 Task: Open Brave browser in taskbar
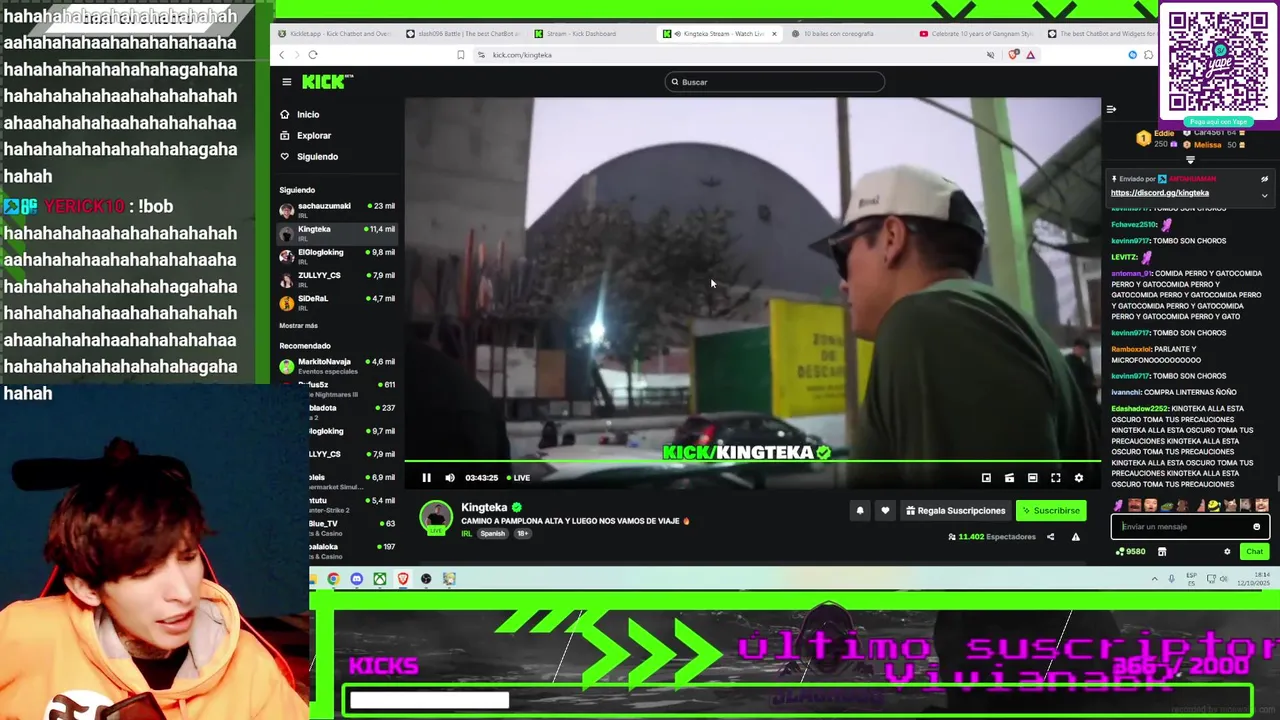point(403,579)
